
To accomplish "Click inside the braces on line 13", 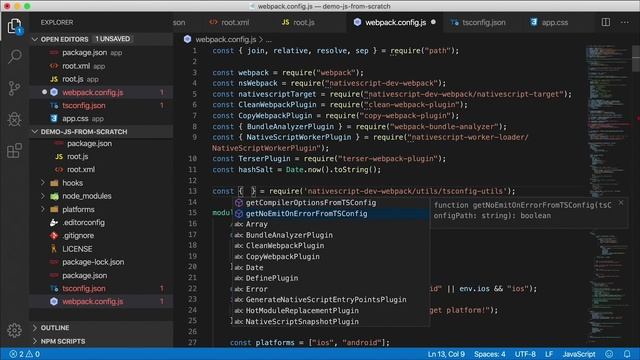I will click(x=247, y=191).
